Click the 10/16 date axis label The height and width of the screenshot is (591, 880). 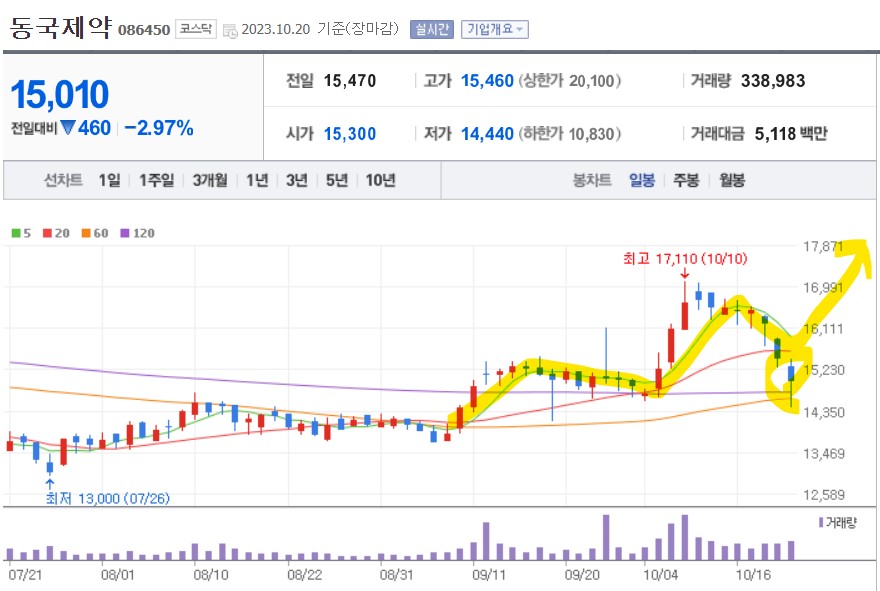tap(753, 575)
